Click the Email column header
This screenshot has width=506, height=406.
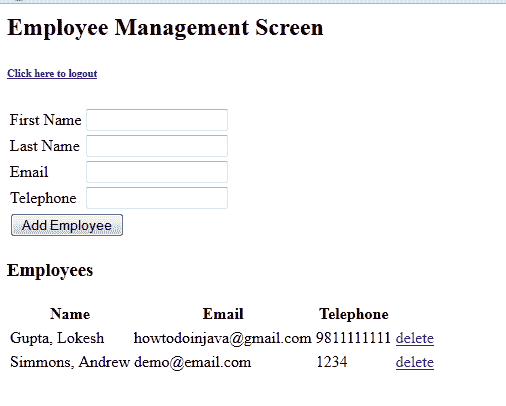pos(223,314)
